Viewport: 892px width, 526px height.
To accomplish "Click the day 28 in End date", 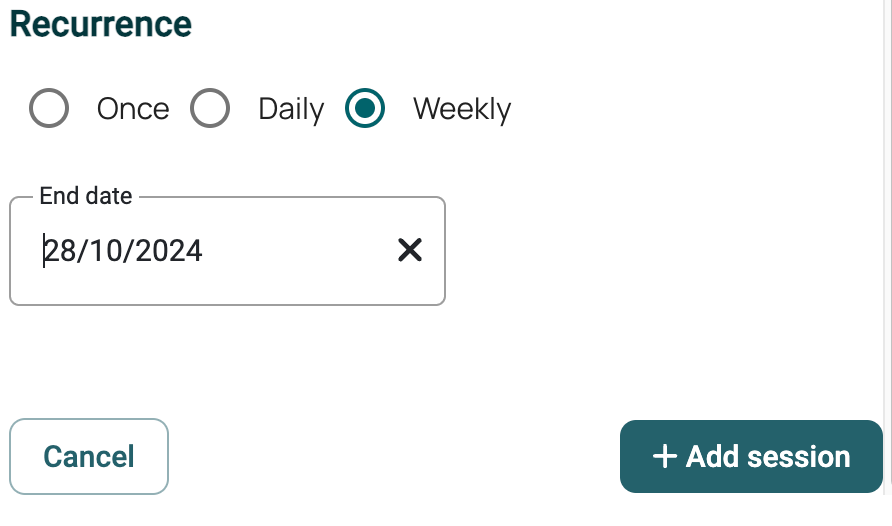I will 62,251.
